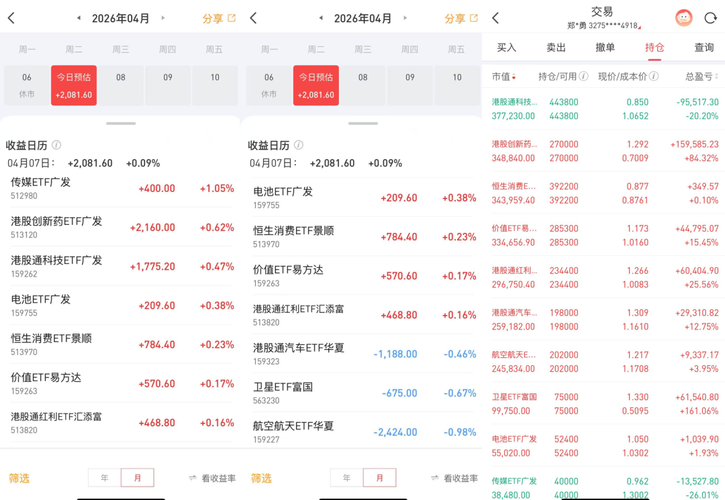Grab the middle panel sheet handle
This screenshot has width=725, height=500.
[x=363, y=123]
